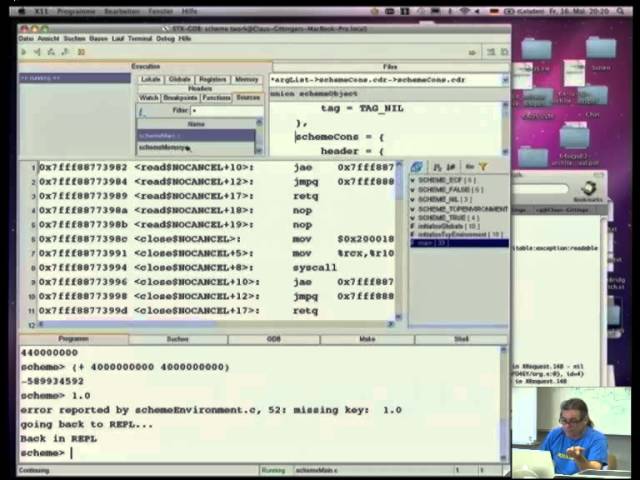Click the sort icon beside the globe icon

pos(437,167)
